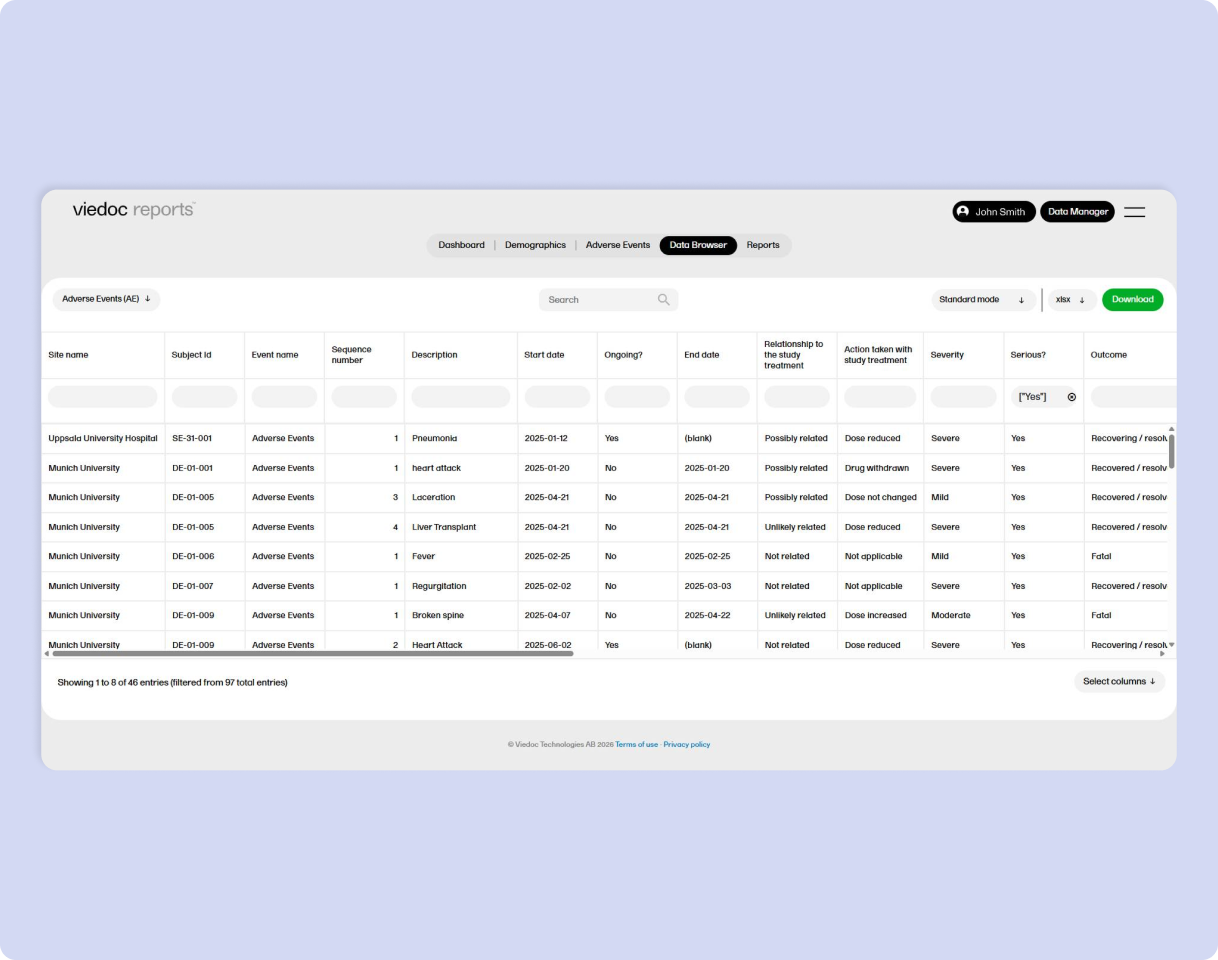The height and width of the screenshot is (960, 1218).
Task: Click the dropdown arrow beside Standard mode
Action: [1021, 299]
